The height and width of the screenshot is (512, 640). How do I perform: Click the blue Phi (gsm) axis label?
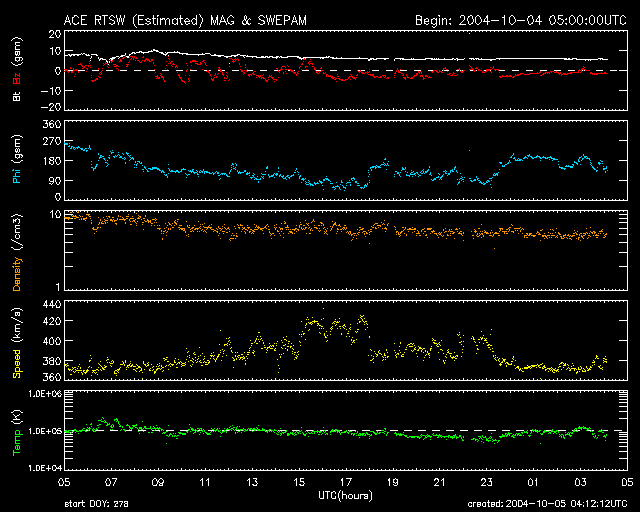click(x=17, y=170)
